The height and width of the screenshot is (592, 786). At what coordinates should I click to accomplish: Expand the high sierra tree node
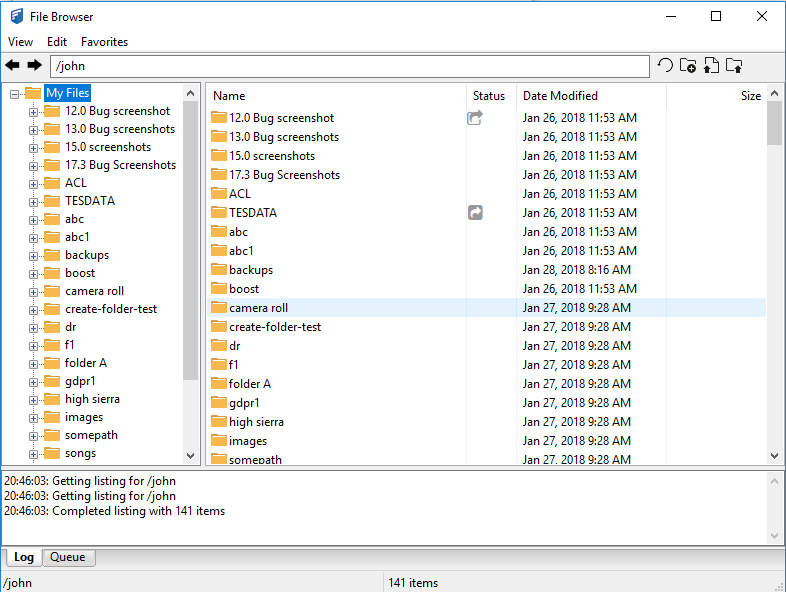point(33,400)
